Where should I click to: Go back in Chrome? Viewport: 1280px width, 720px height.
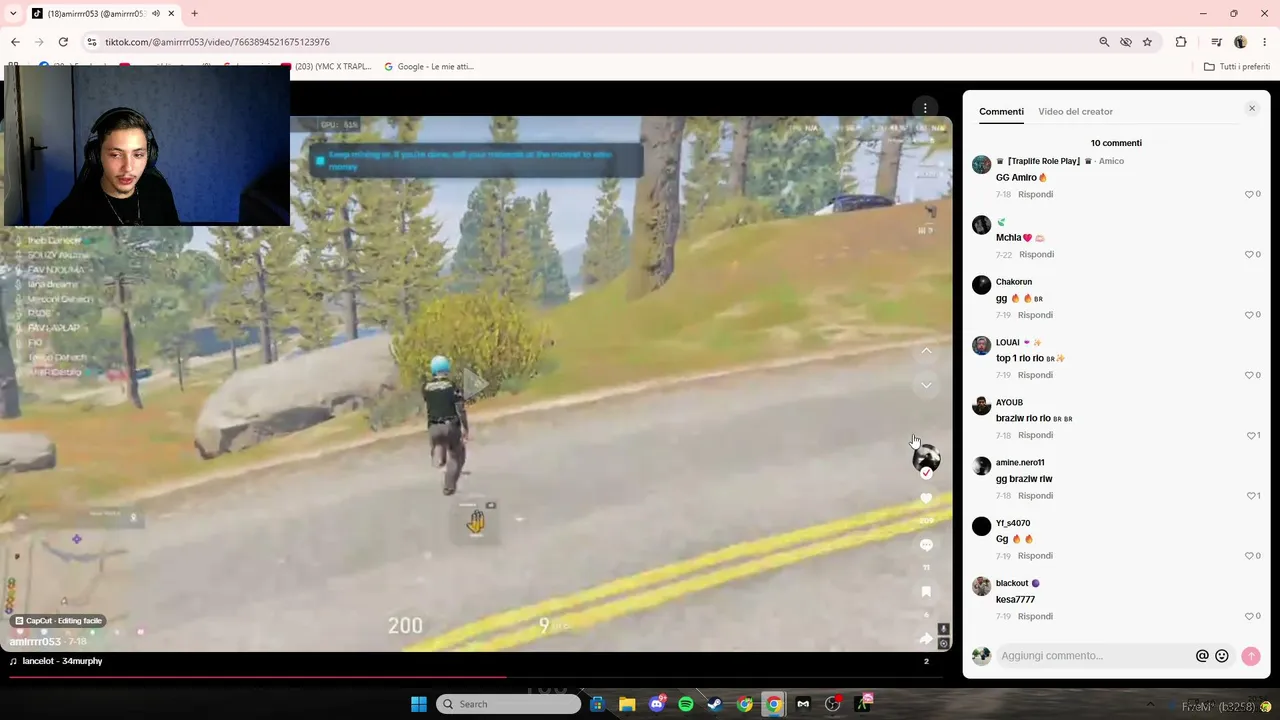pos(15,42)
